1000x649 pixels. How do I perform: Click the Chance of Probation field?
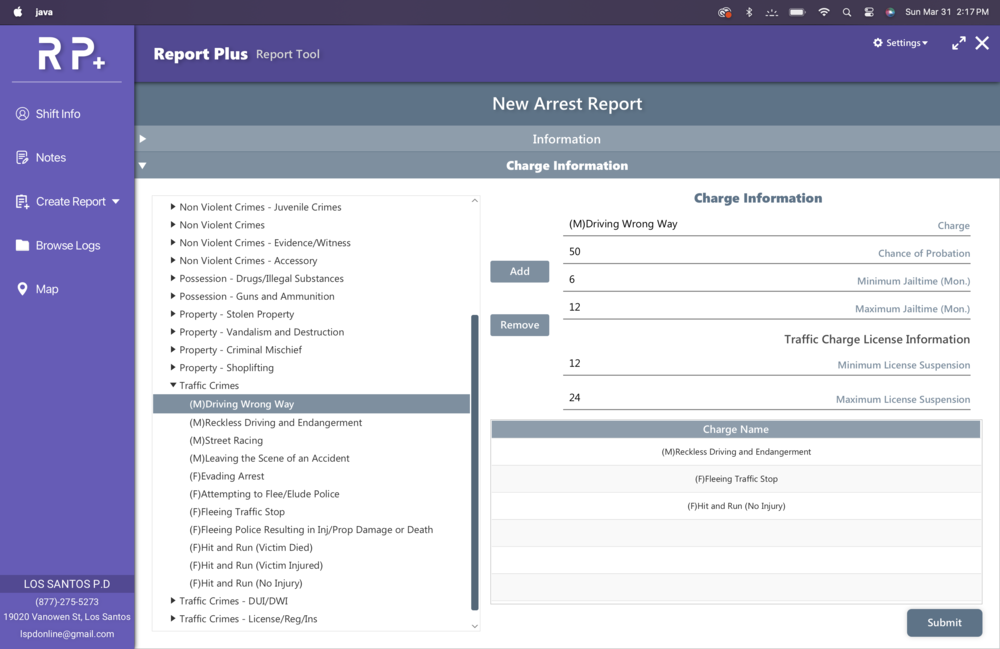point(700,252)
